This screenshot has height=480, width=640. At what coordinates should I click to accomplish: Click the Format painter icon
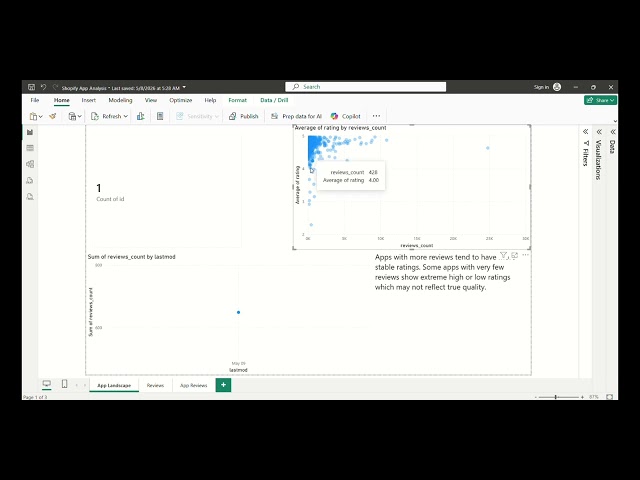pos(52,116)
